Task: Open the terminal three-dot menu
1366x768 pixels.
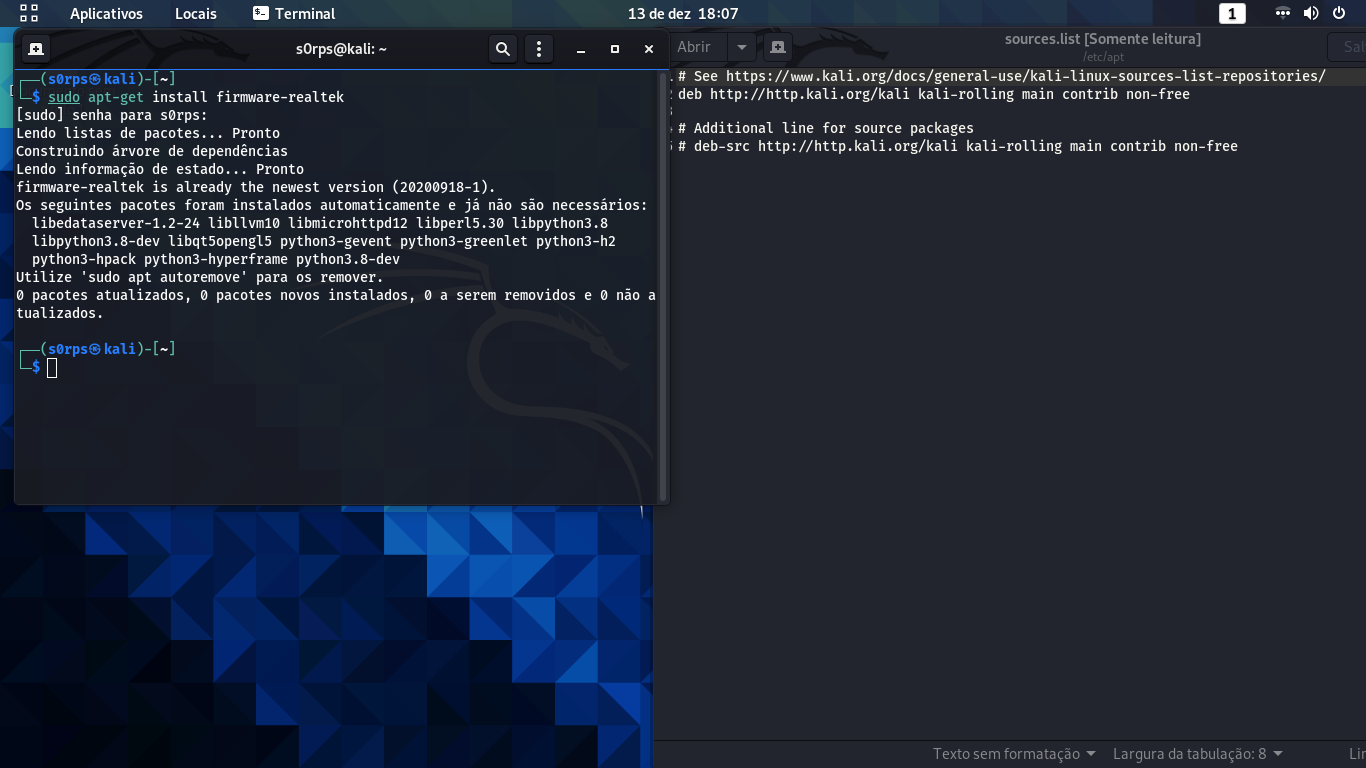Action: [x=539, y=48]
